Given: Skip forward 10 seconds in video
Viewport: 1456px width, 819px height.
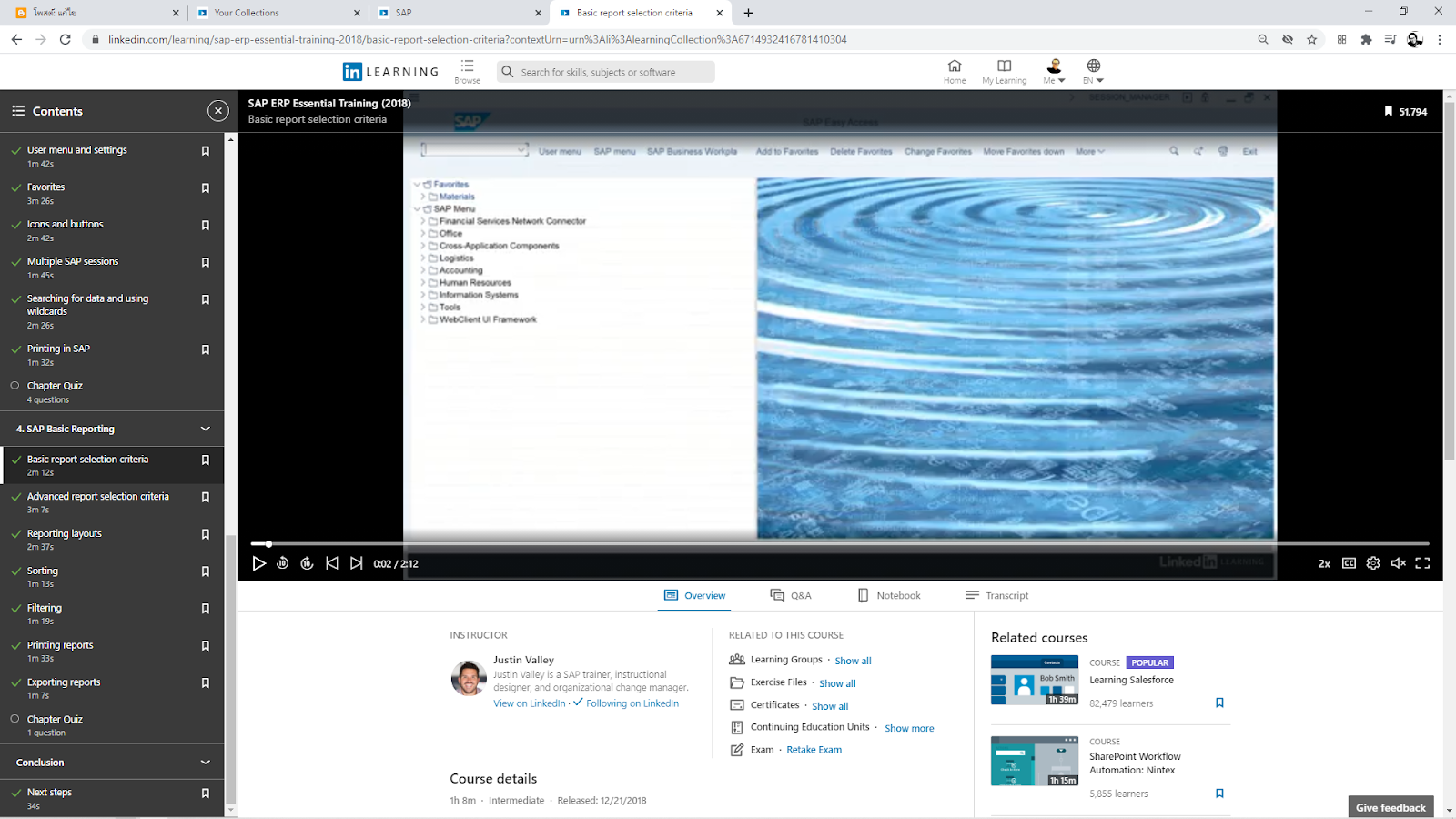Looking at the screenshot, I should 308,563.
